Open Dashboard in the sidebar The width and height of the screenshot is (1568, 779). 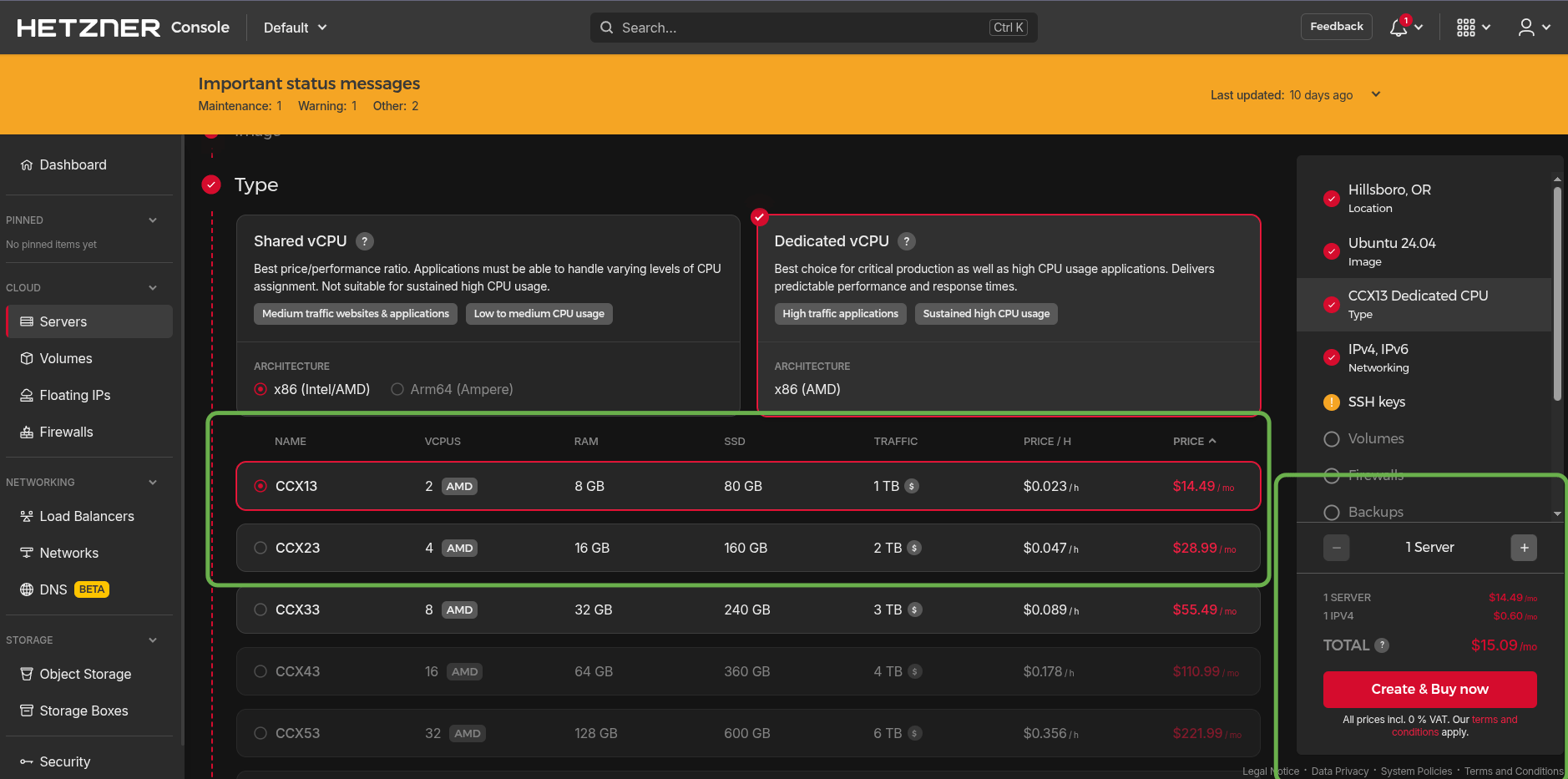pos(89,164)
